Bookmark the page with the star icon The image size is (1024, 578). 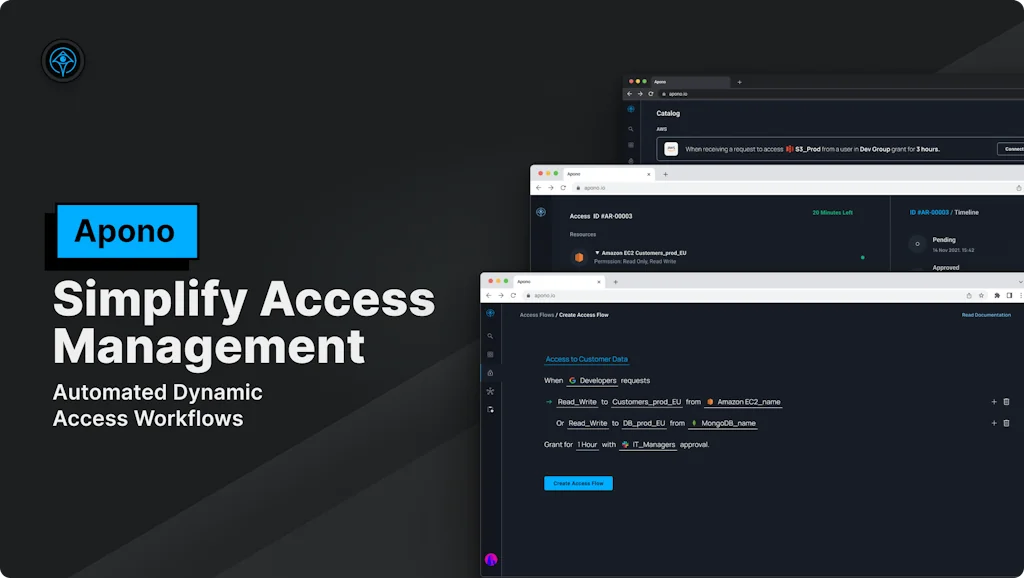(x=982, y=295)
